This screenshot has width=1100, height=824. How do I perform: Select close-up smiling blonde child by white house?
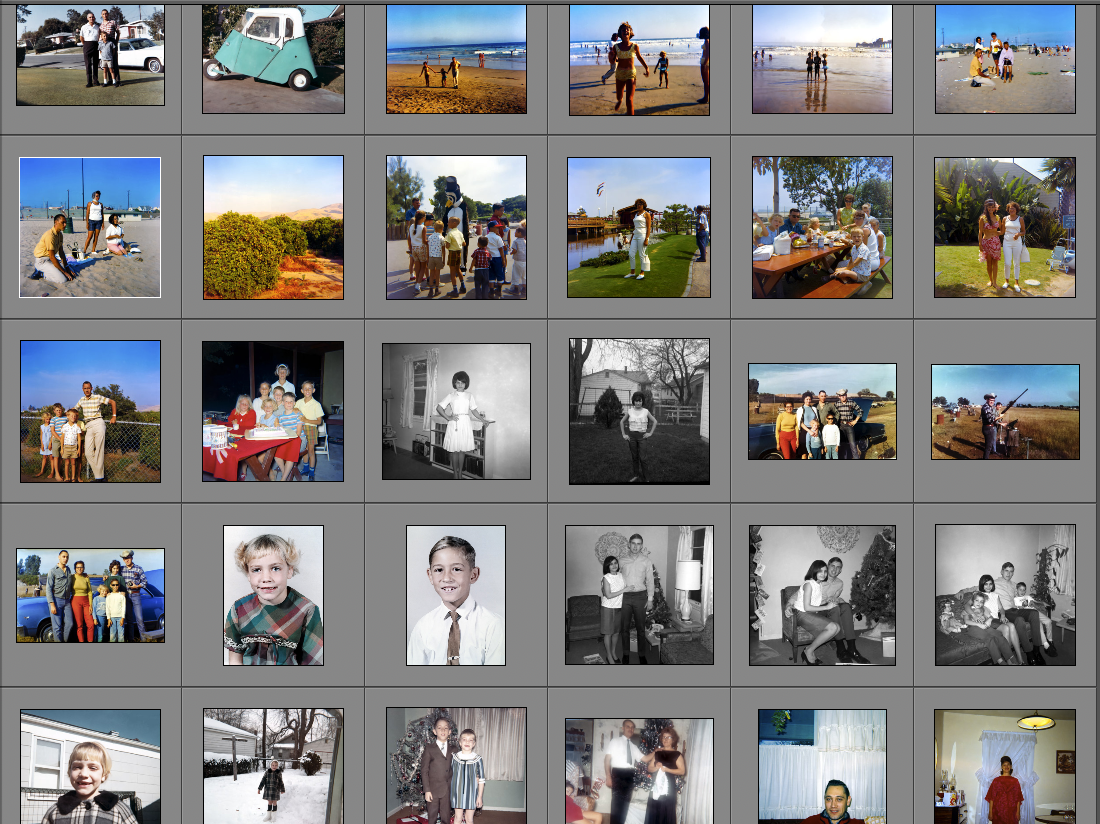pos(90,766)
